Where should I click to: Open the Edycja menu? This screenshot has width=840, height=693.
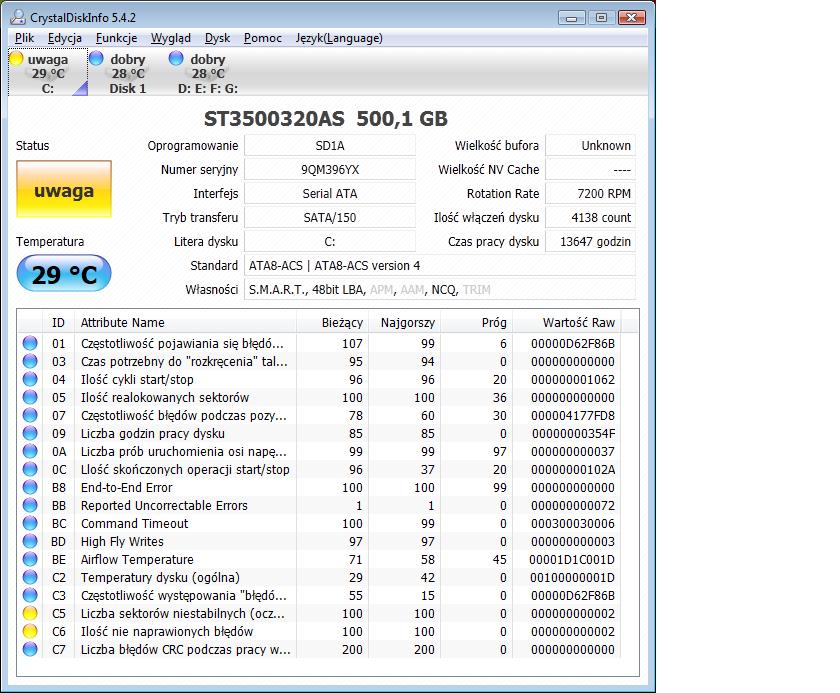coord(65,38)
